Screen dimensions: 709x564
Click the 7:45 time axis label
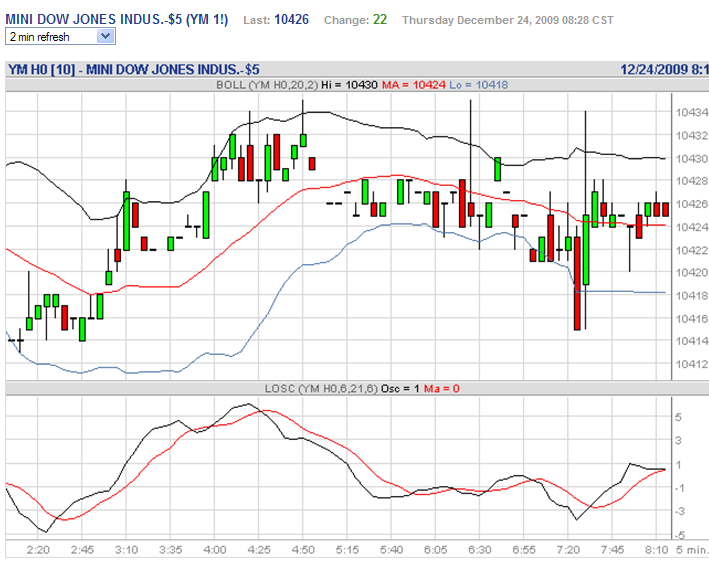pos(612,550)
